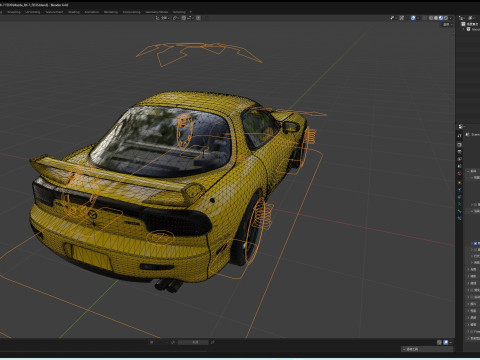Toggle the checked blue checkbox in properties panel

(x=476, y=243)
